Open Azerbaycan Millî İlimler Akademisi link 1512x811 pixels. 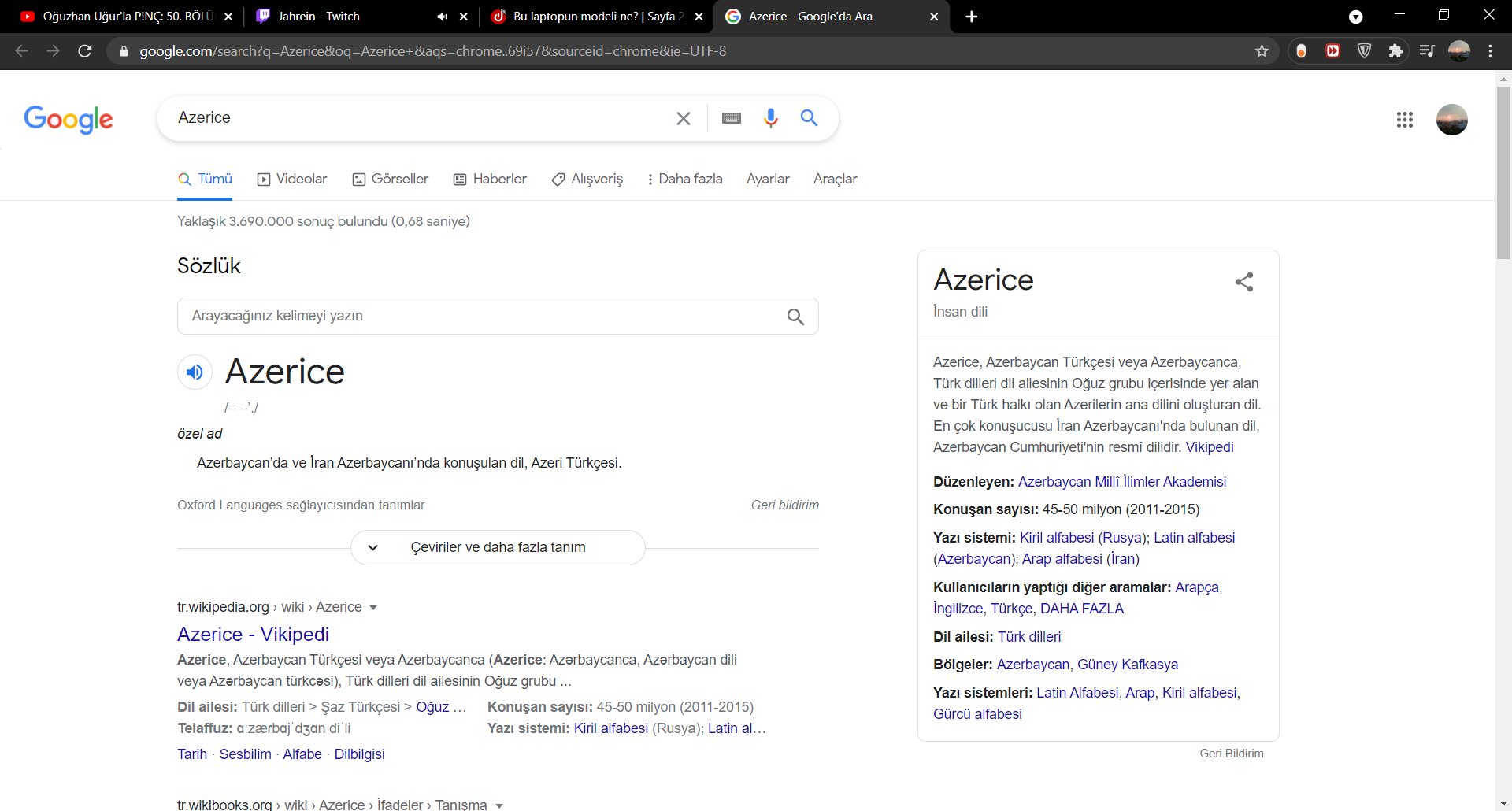(x=1122, y=482)
